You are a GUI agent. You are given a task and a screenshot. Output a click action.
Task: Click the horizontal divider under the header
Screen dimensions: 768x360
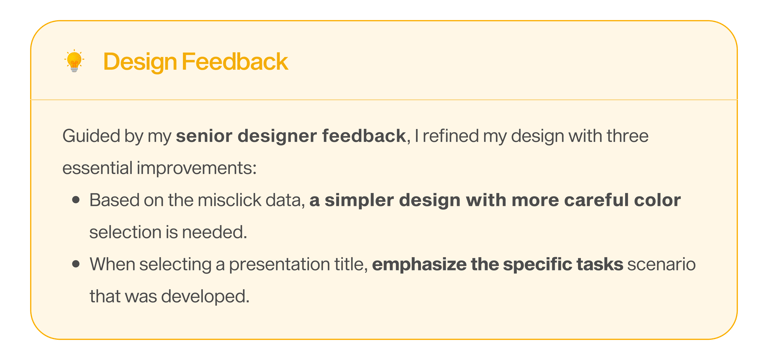tap(384, 99)
